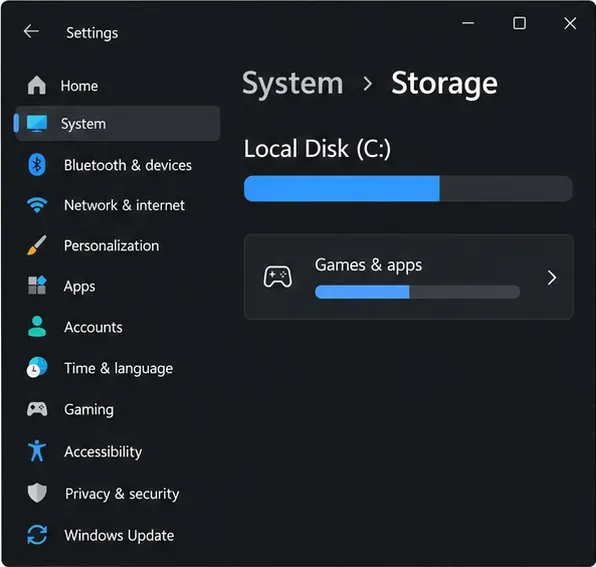Image resolution: width=596 pixels, height=567 pixels.
Task: Select System in the sidebar
Action: tap(117, 124)
